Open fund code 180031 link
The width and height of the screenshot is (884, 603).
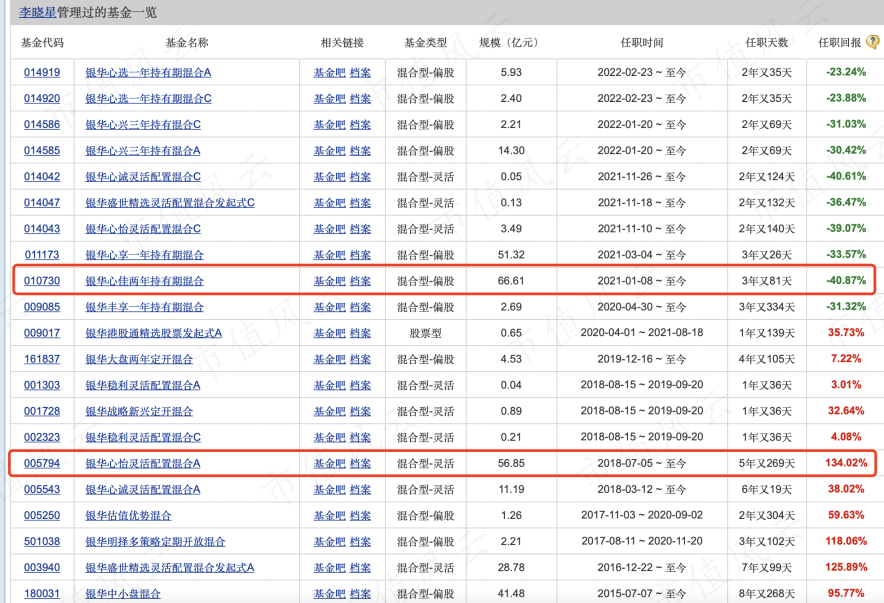42,593
